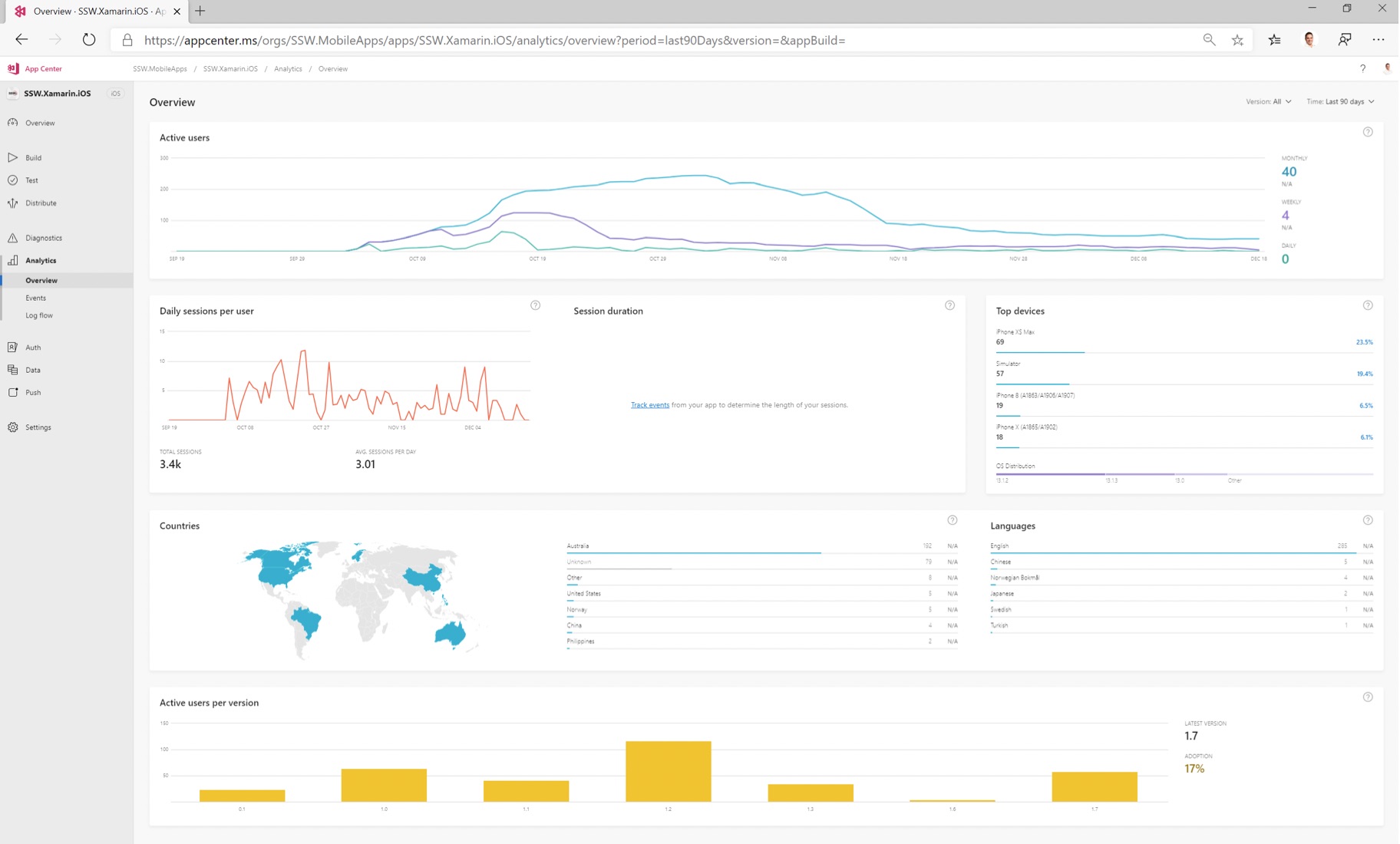This screenshot has width=1400, height=844.
Task: Open Diagnostics warning triangle icon
Action: (13, 238)
